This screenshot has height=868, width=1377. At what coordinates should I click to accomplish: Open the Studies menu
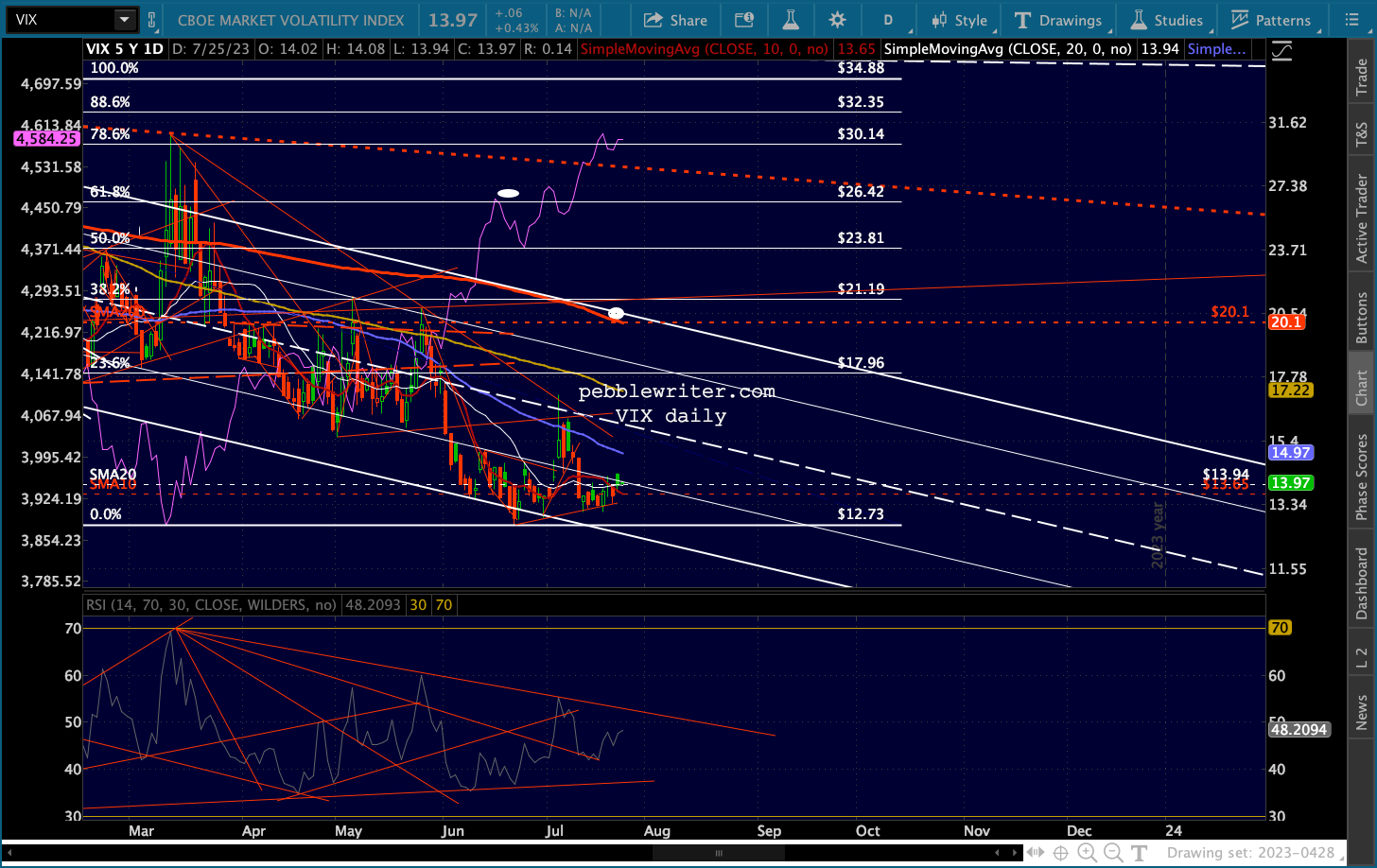click(x=1166, y=20)
